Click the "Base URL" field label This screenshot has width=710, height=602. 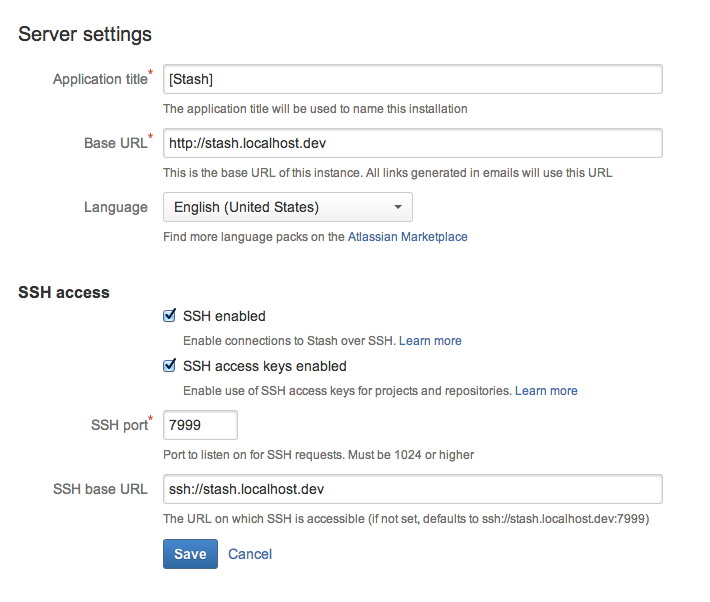115,143
